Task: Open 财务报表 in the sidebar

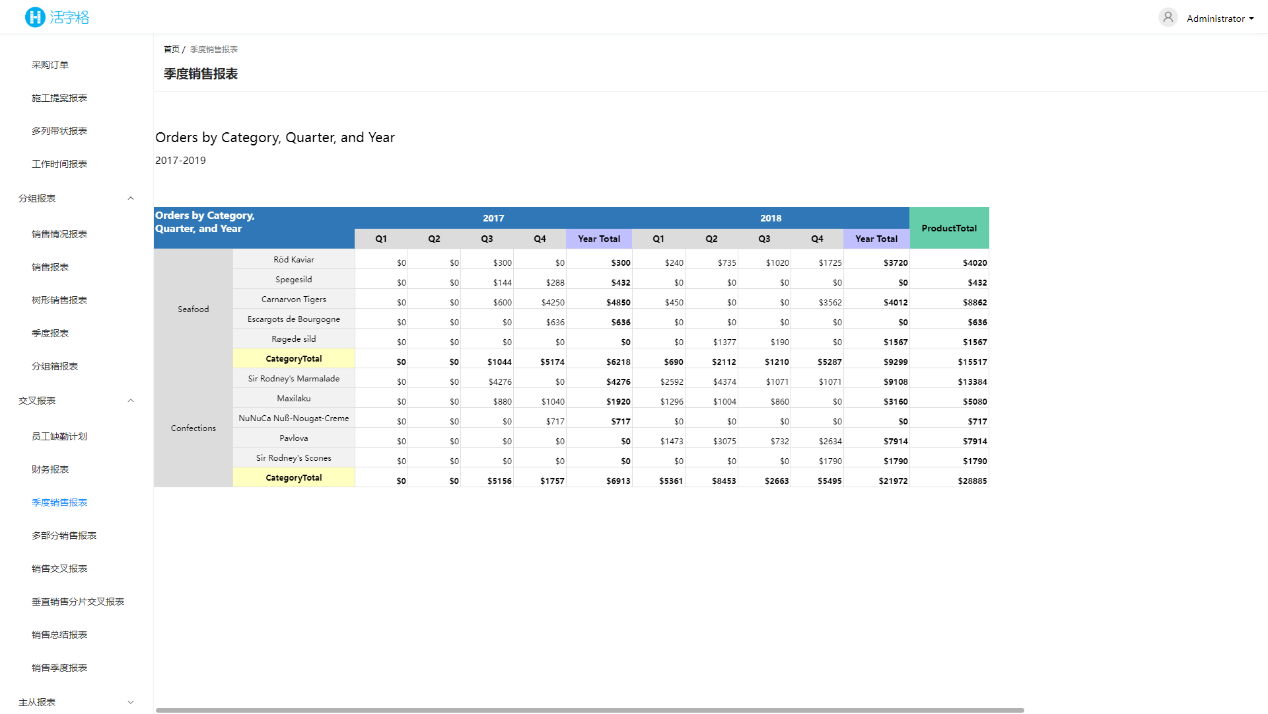Action: tap(50, 469)
